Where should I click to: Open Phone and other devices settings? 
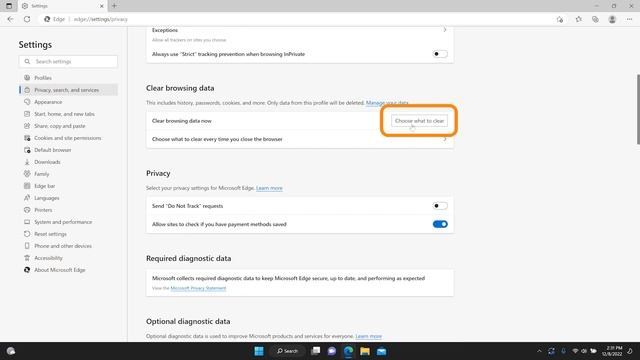[x=68, y=246]
